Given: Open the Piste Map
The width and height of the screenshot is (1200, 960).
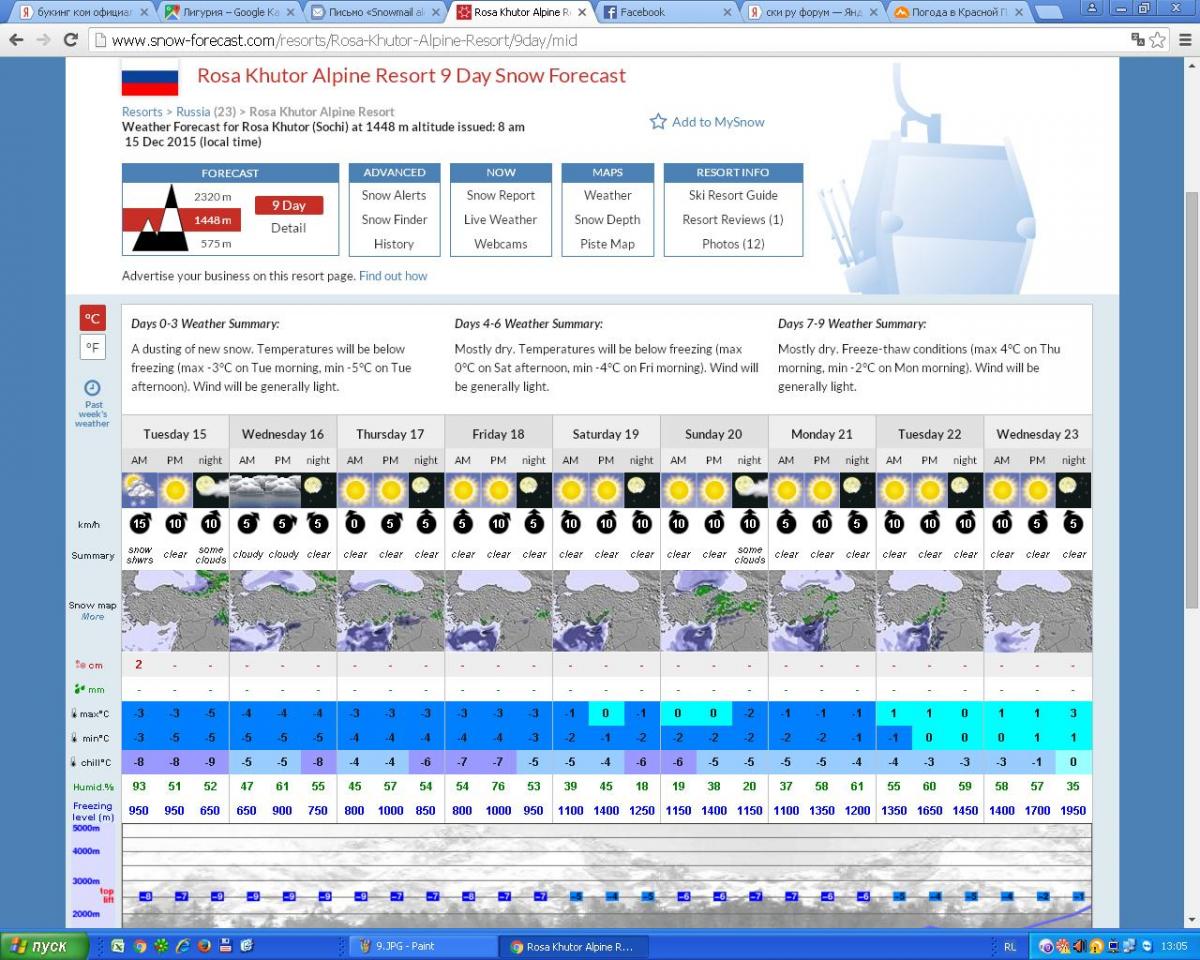Looking at the screenshot, I should [608, 244].
